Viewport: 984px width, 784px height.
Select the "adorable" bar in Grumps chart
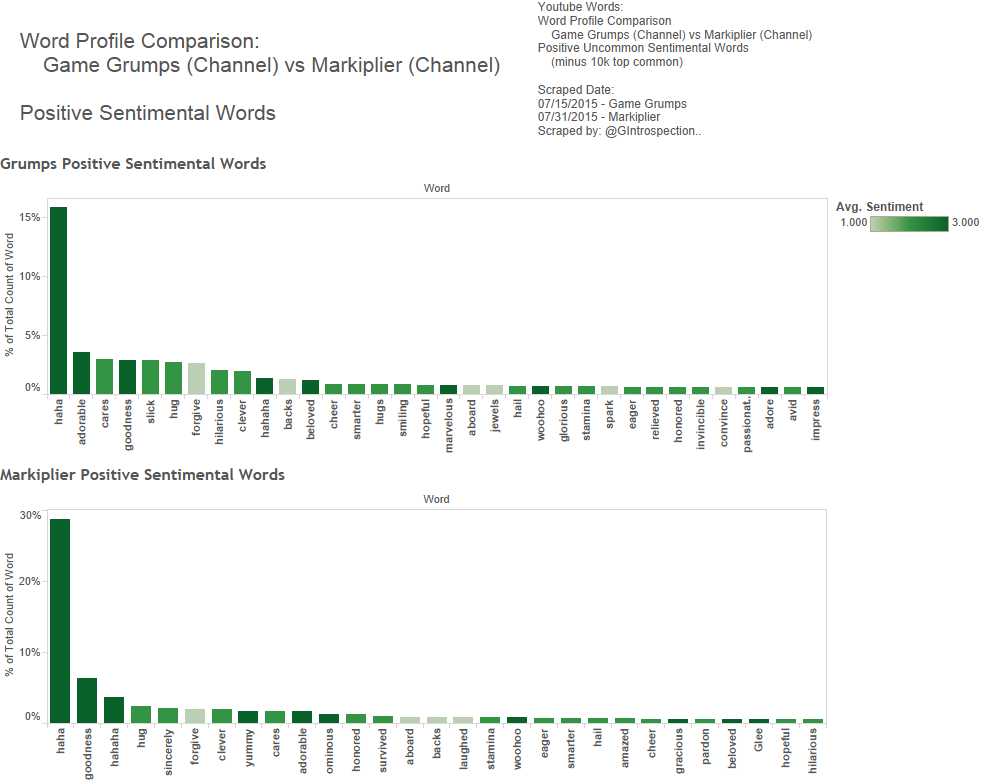coord(81,373)
